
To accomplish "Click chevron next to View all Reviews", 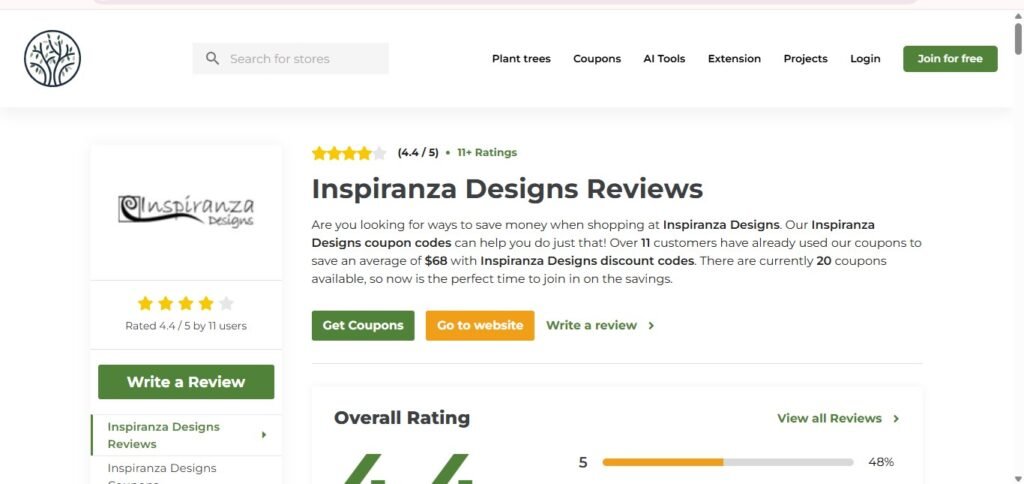I will click(x=896, y=419).
